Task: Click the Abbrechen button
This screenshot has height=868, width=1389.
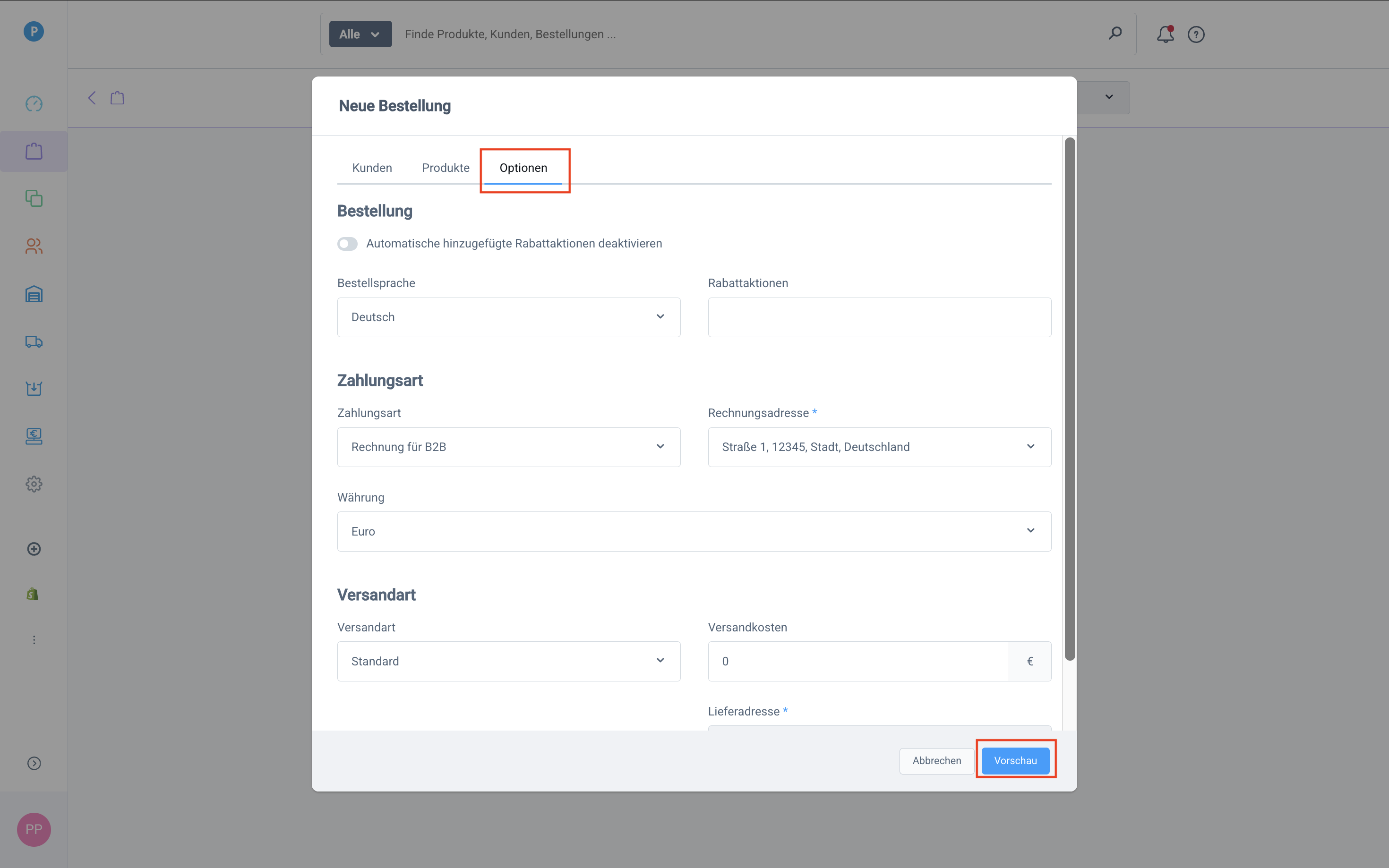Action: tap(936, 760)
